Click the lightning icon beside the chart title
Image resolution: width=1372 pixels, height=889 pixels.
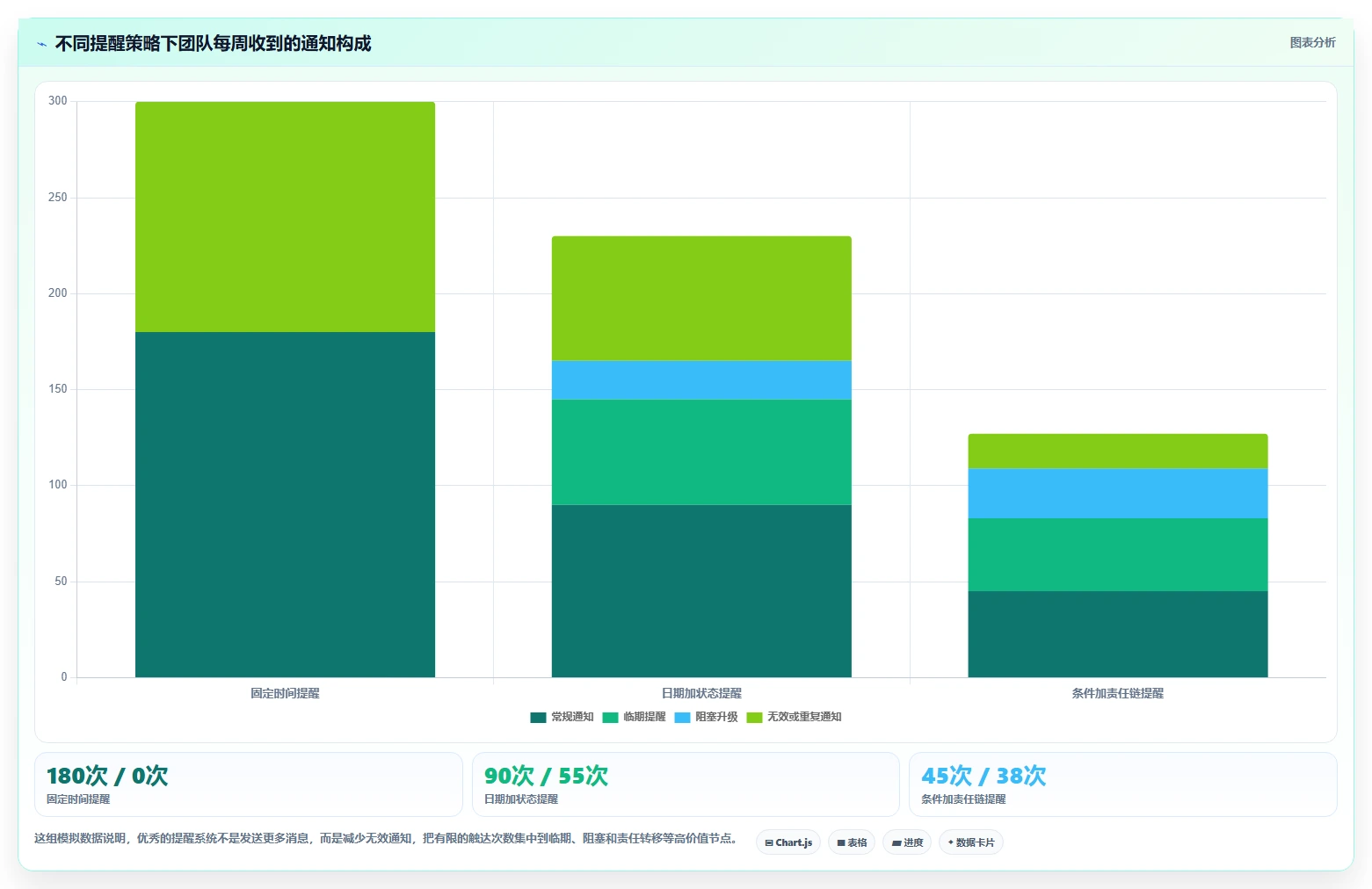(x=41, y=44)
